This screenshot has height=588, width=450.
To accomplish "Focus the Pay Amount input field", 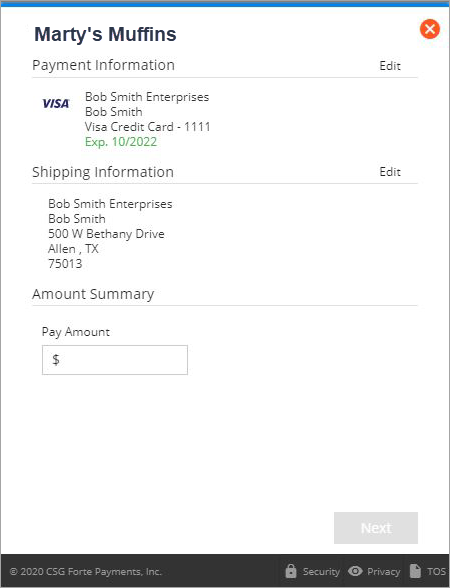I will 115,360.
